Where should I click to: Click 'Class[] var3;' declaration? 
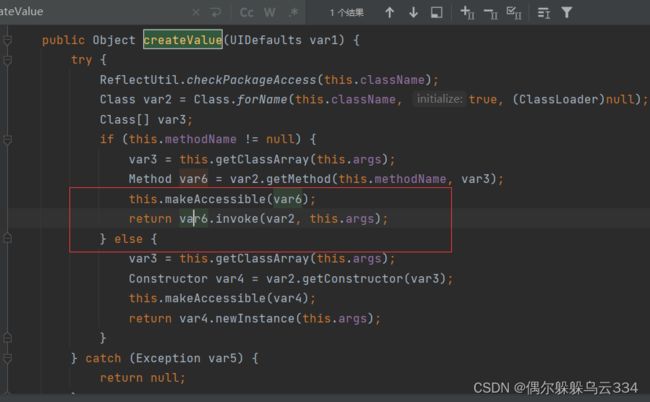tap(146, 120)
